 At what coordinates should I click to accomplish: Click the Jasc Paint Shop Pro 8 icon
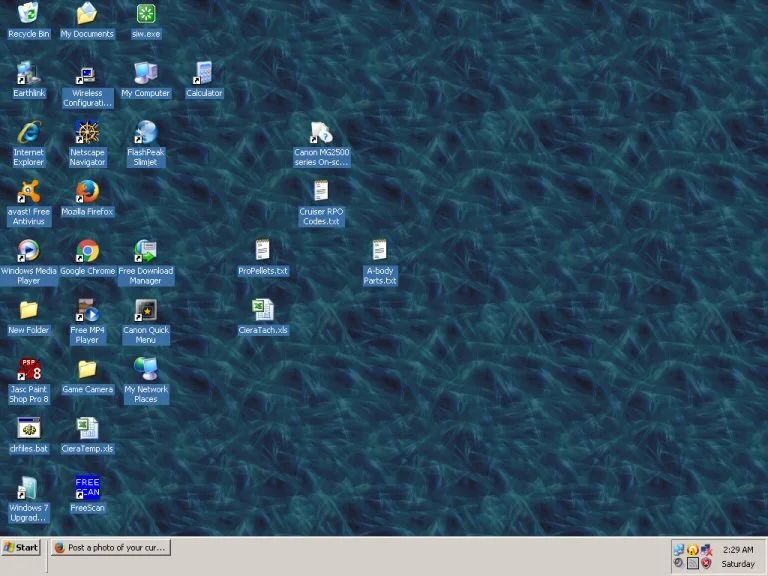point(28,369)
